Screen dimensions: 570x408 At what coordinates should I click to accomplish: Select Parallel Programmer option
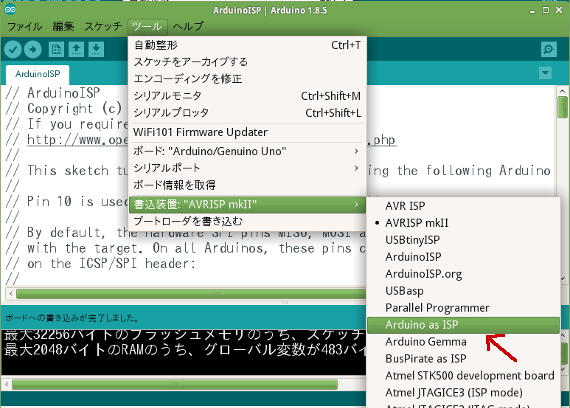463,308
